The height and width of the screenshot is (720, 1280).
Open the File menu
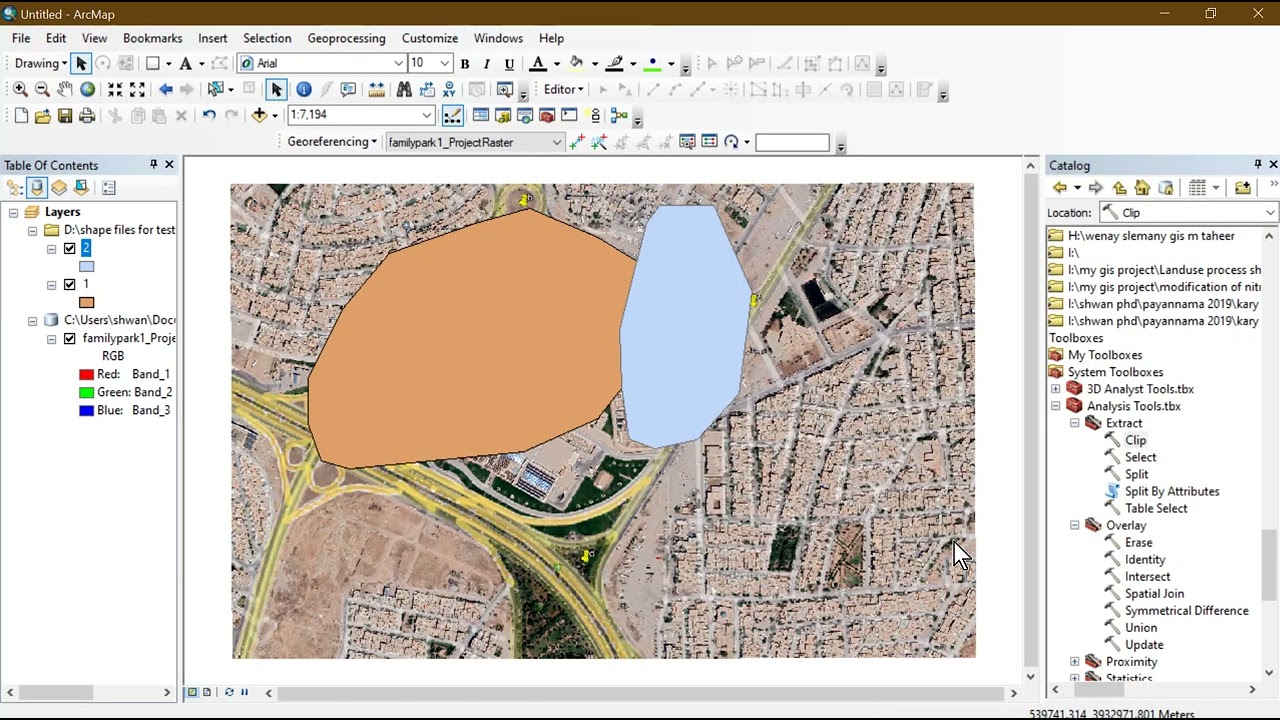click(21, 38)
